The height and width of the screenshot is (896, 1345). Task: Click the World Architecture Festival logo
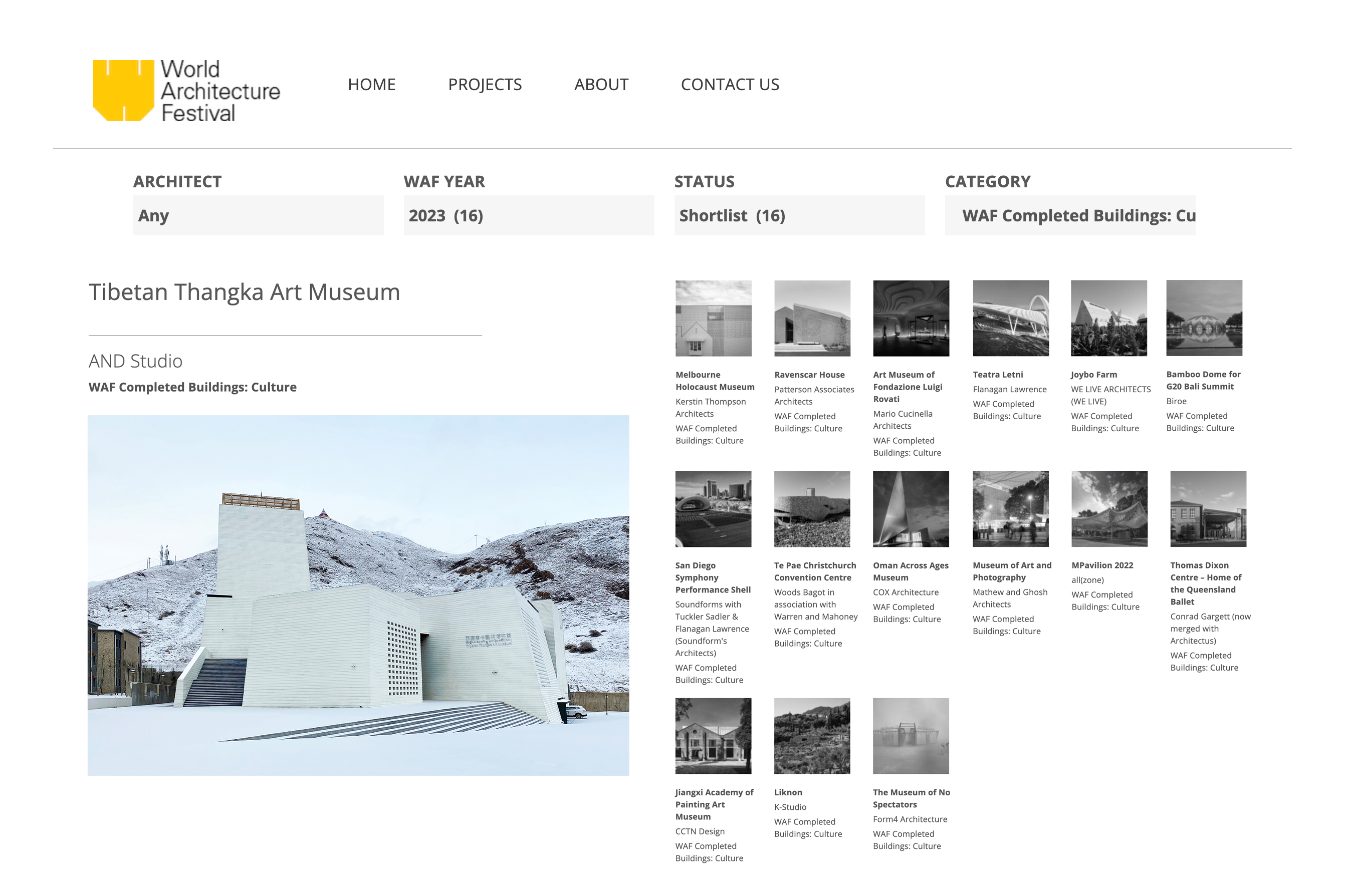coord(186,90)
